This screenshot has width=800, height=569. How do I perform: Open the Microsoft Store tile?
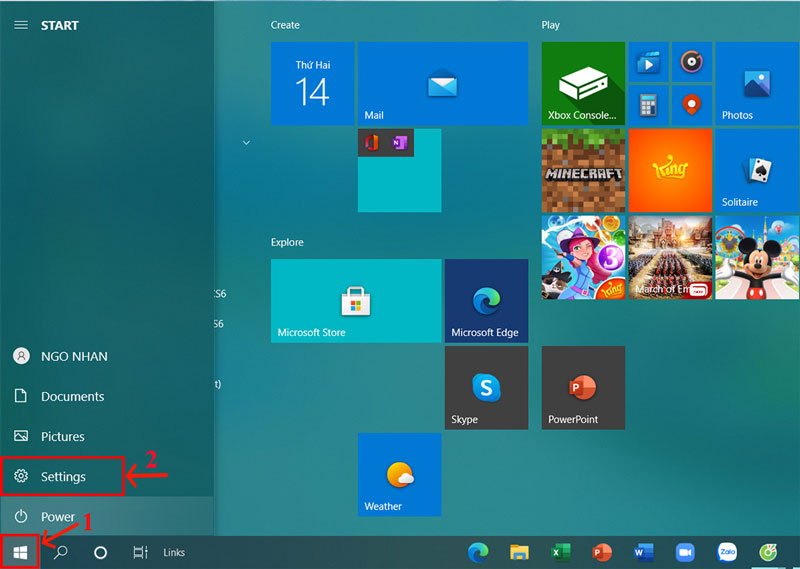[x=356, y=301]
